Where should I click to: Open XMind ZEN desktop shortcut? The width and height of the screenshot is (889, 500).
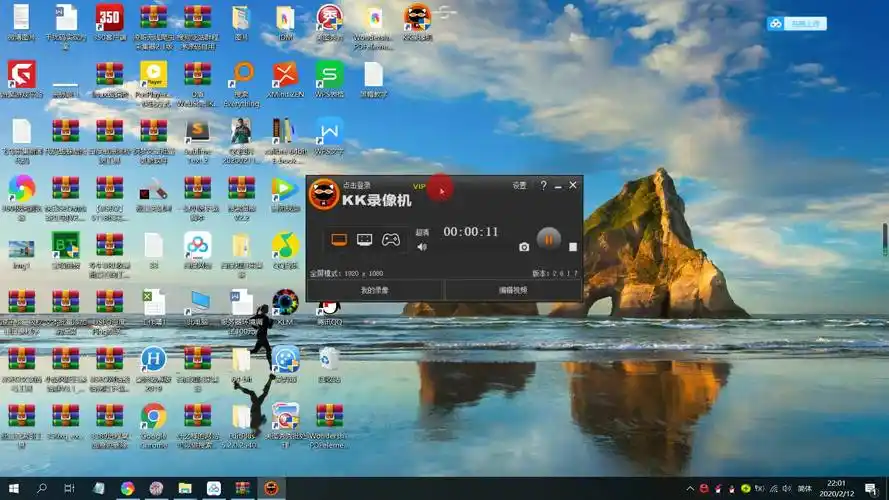tap(285, 75)
